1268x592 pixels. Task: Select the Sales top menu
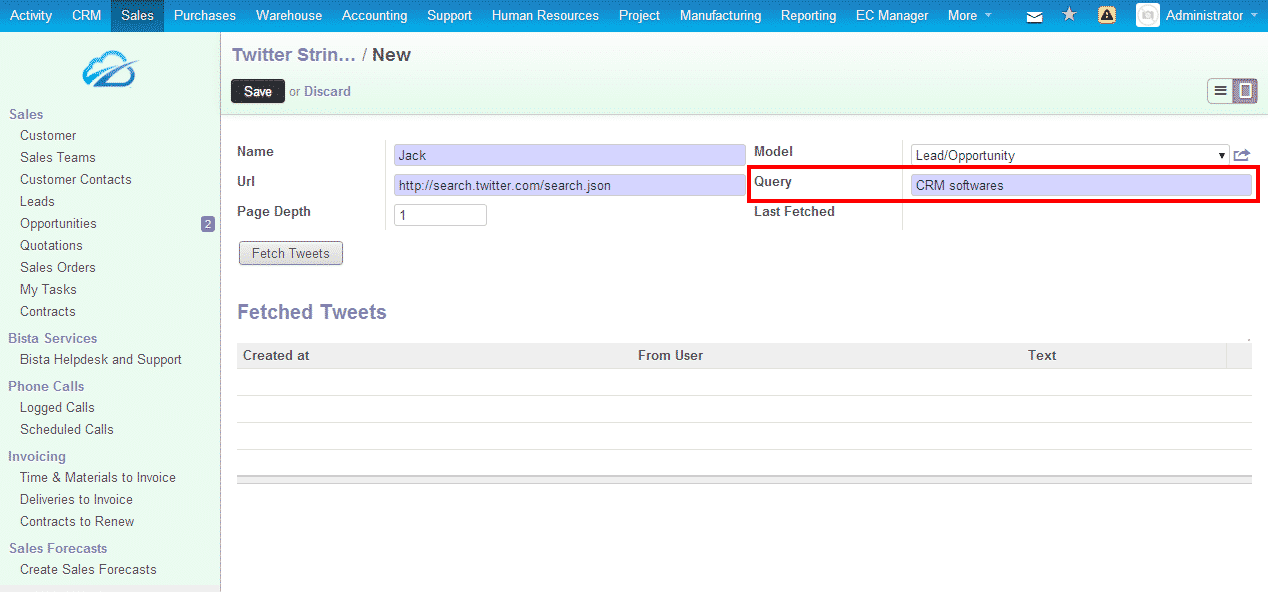pos(137,15)
